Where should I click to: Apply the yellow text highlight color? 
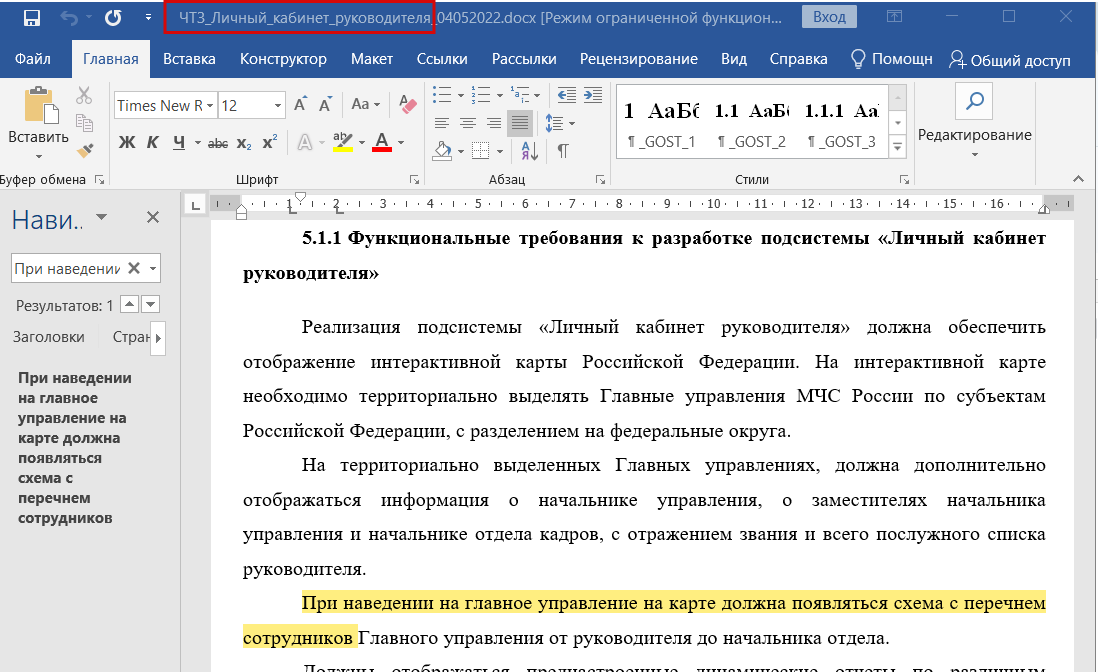(x=342, y=142)
